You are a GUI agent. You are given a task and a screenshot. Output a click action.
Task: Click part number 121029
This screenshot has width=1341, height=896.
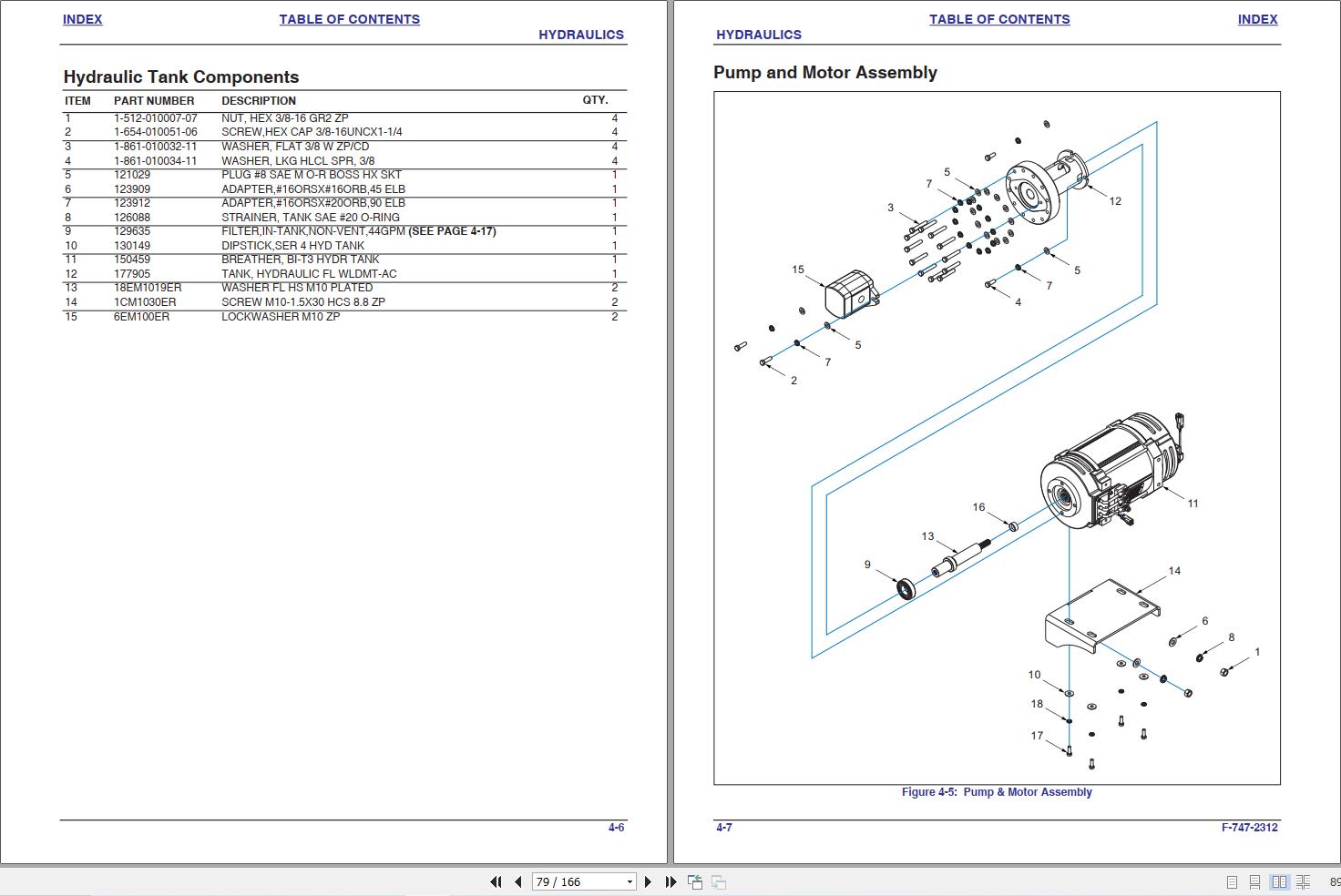[x=132, y=175]
